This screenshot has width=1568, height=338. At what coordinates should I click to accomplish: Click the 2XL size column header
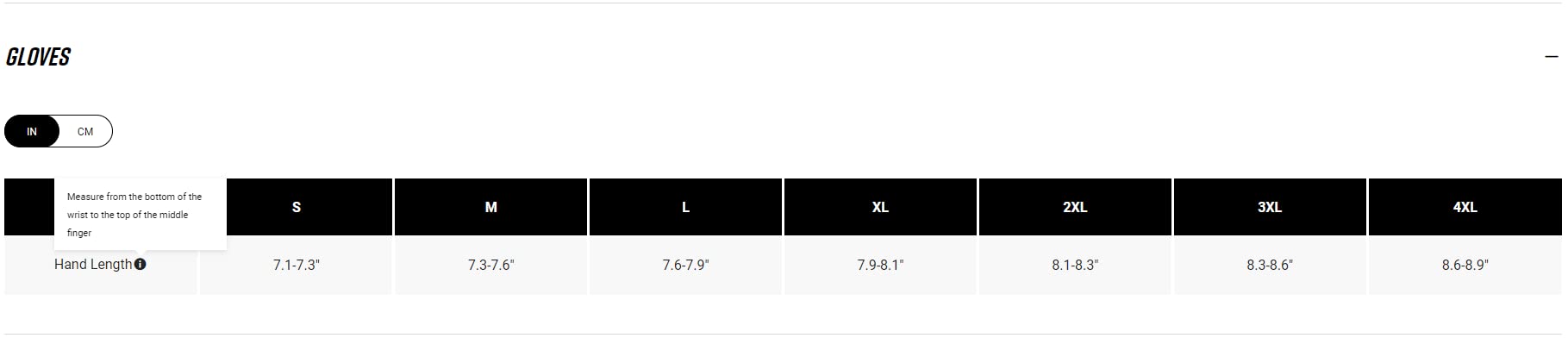[x=1075, y=207]
